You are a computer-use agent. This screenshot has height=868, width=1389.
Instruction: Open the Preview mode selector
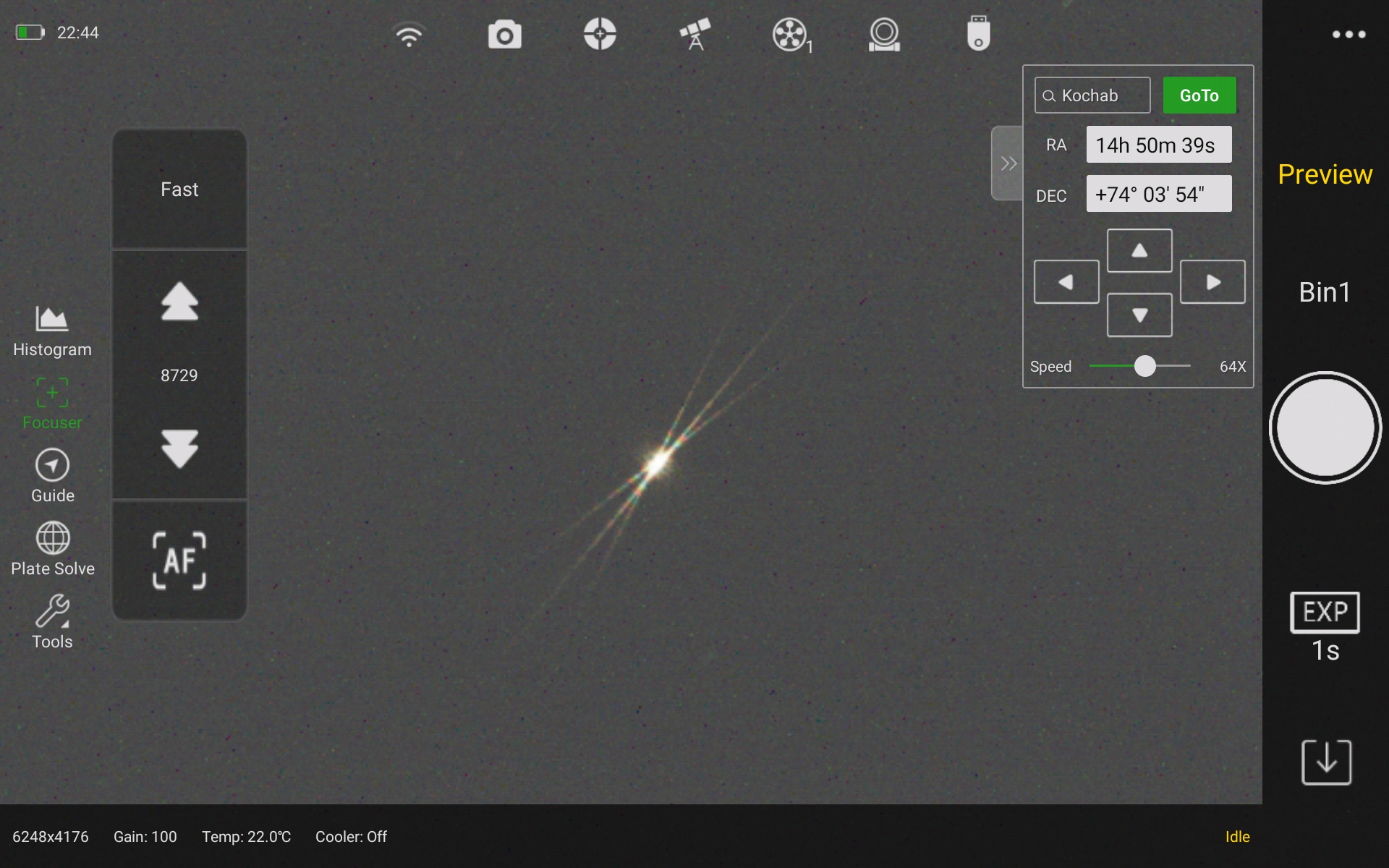click(1325, 174)
